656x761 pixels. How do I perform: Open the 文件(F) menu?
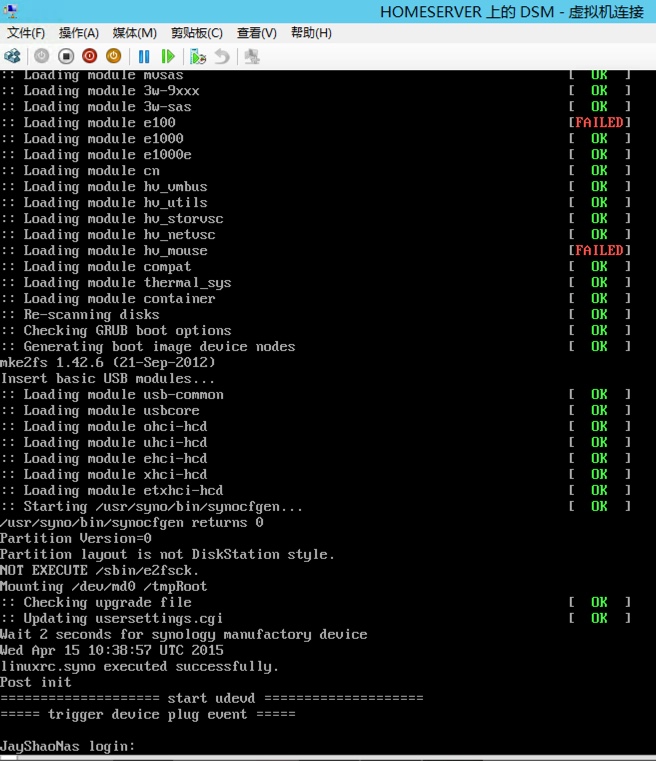click(x=26, y=33)
